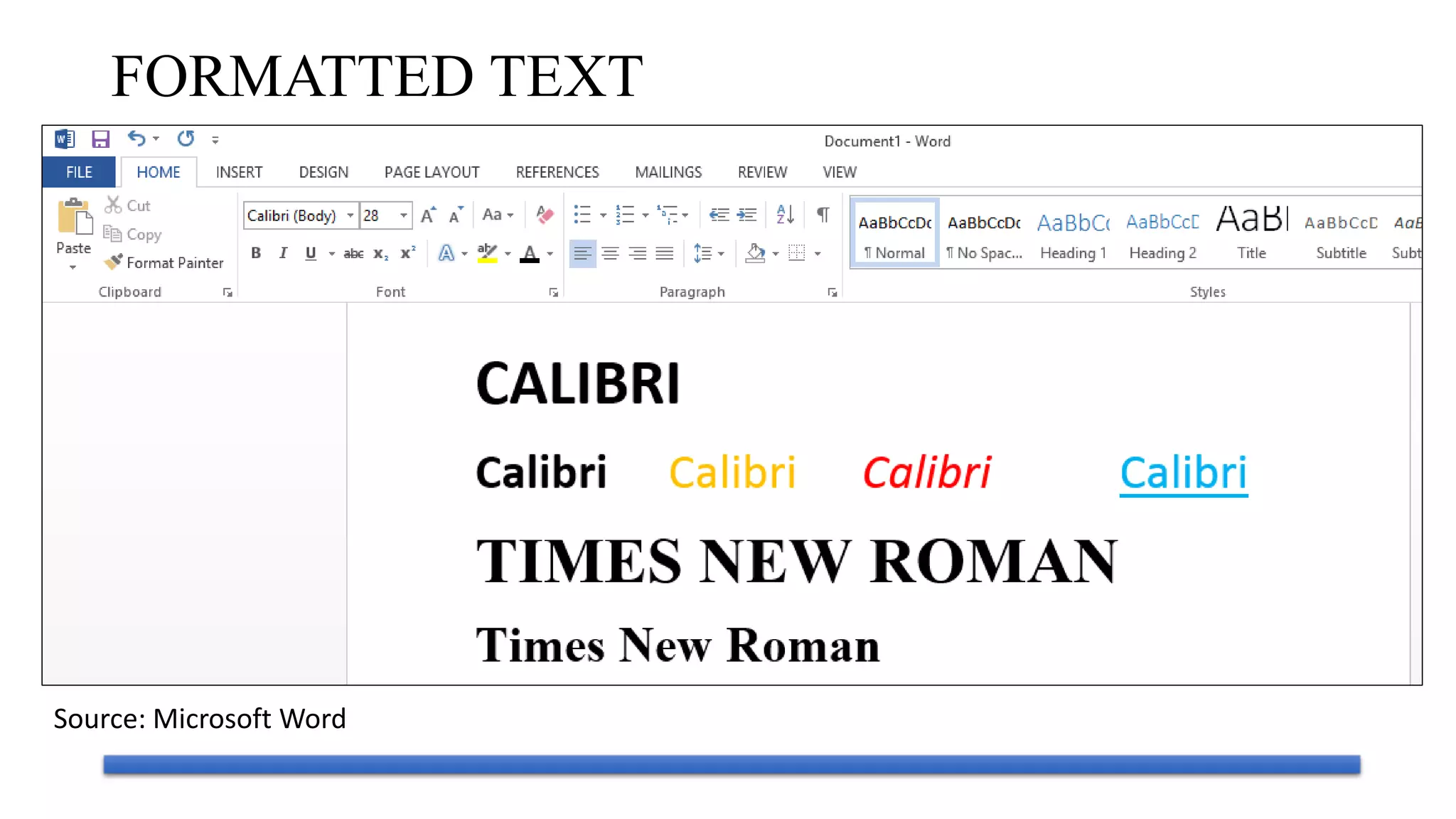
Task: Toggle Show/Hide paragraph marks
Action: (x=823, y=215)
